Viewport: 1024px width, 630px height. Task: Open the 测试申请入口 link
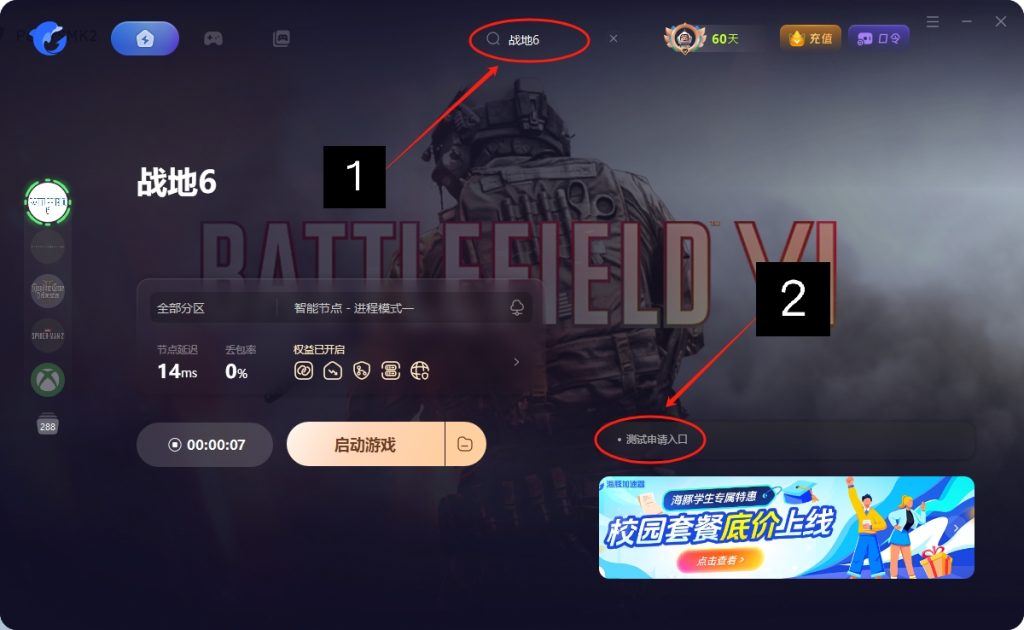pos(656,439)
